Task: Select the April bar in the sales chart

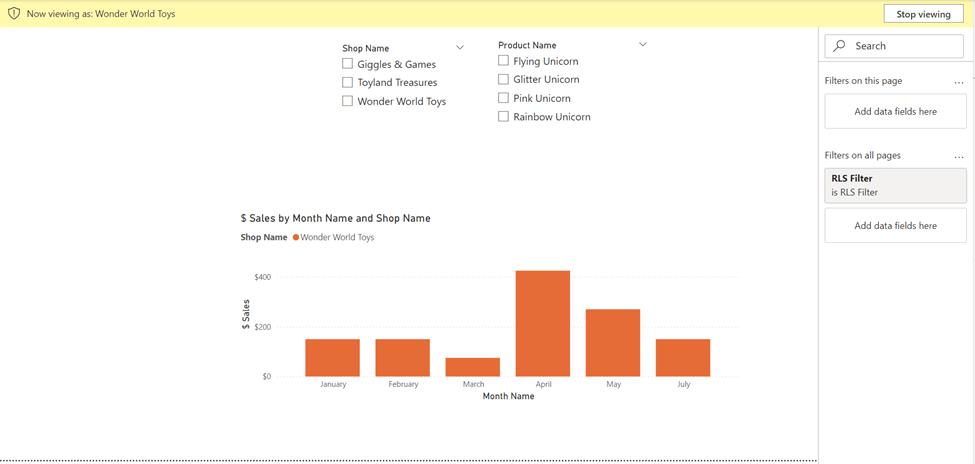Action: click(543, 323)
